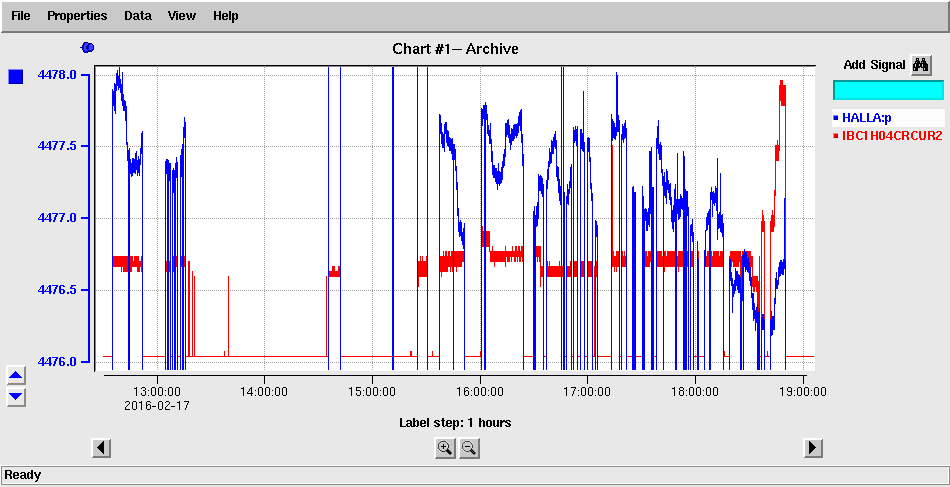Select the IBC1H04CRCUR2 legend entry
Viewport: 950px width, 487px height.
[888, 136]
